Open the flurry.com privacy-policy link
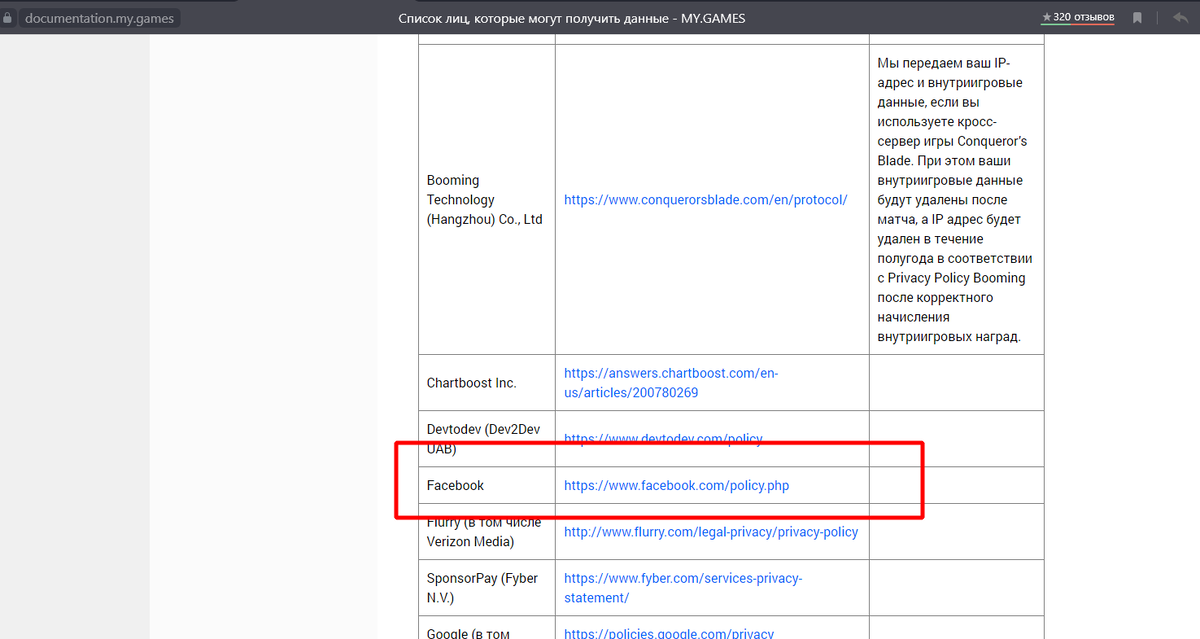The image size is (1200, 639). pos(711,532)
